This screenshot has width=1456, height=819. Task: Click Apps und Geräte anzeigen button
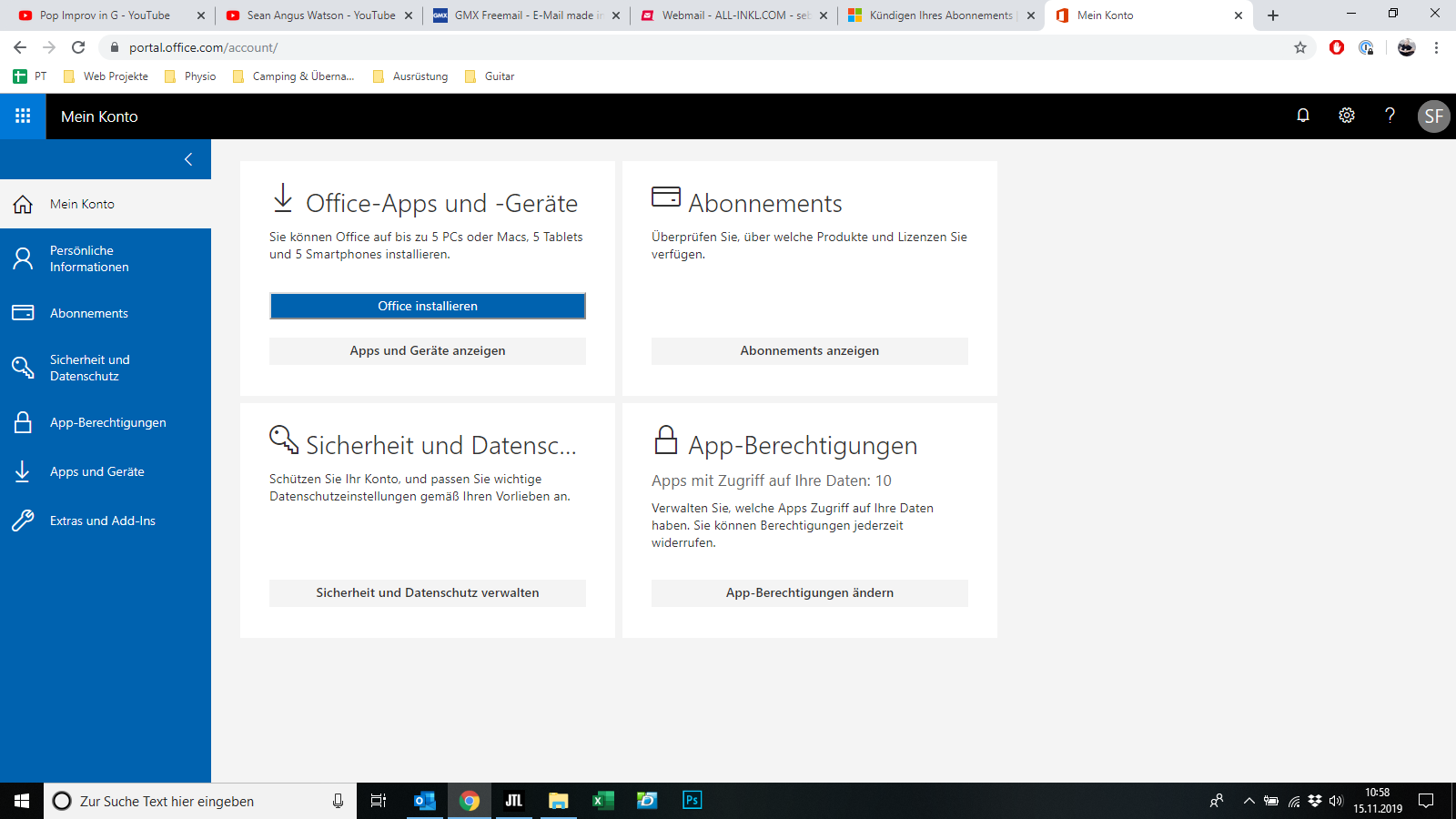click(x=428, y=350)
